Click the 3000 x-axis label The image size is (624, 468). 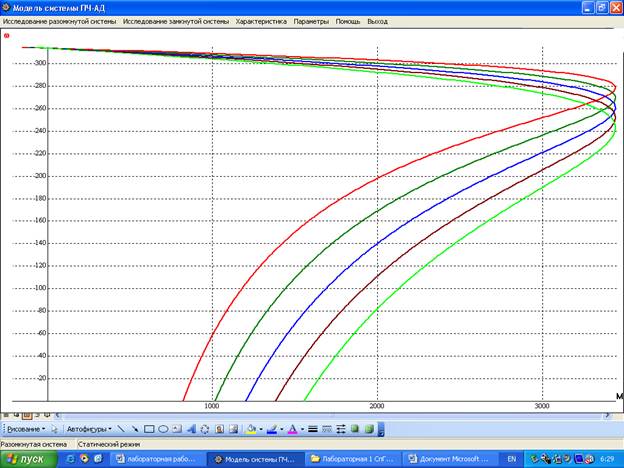542,406
